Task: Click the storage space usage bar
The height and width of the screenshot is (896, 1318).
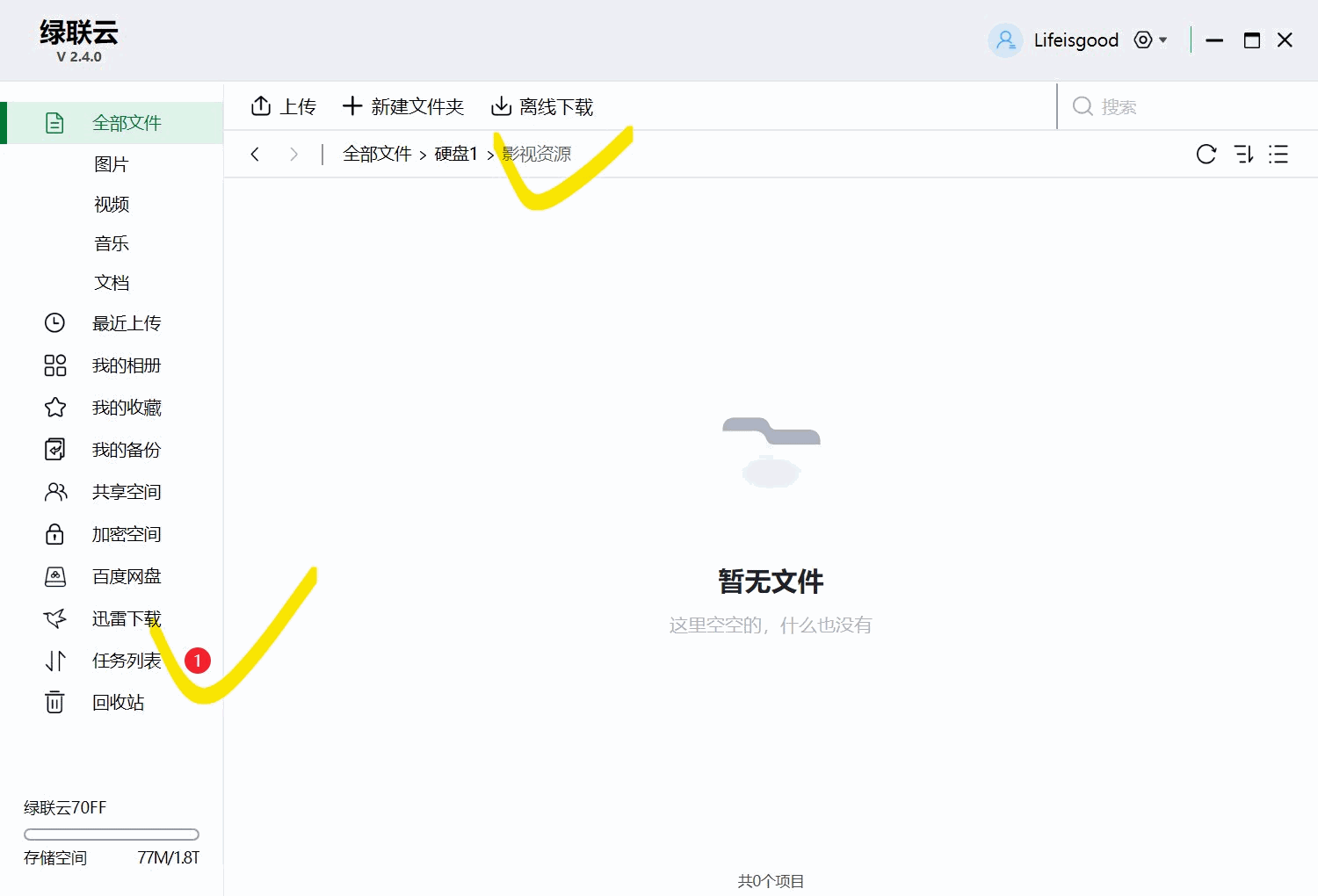Action: (x=112, y=835)
